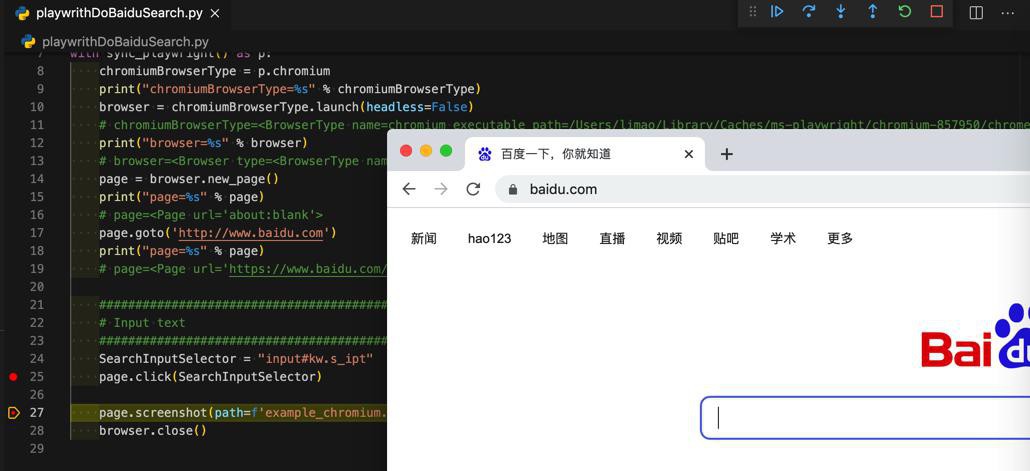Open a new Chromium browser tab
This screenshot has width=1030, height=471.
pyautogui.click(x=727, y=153)
